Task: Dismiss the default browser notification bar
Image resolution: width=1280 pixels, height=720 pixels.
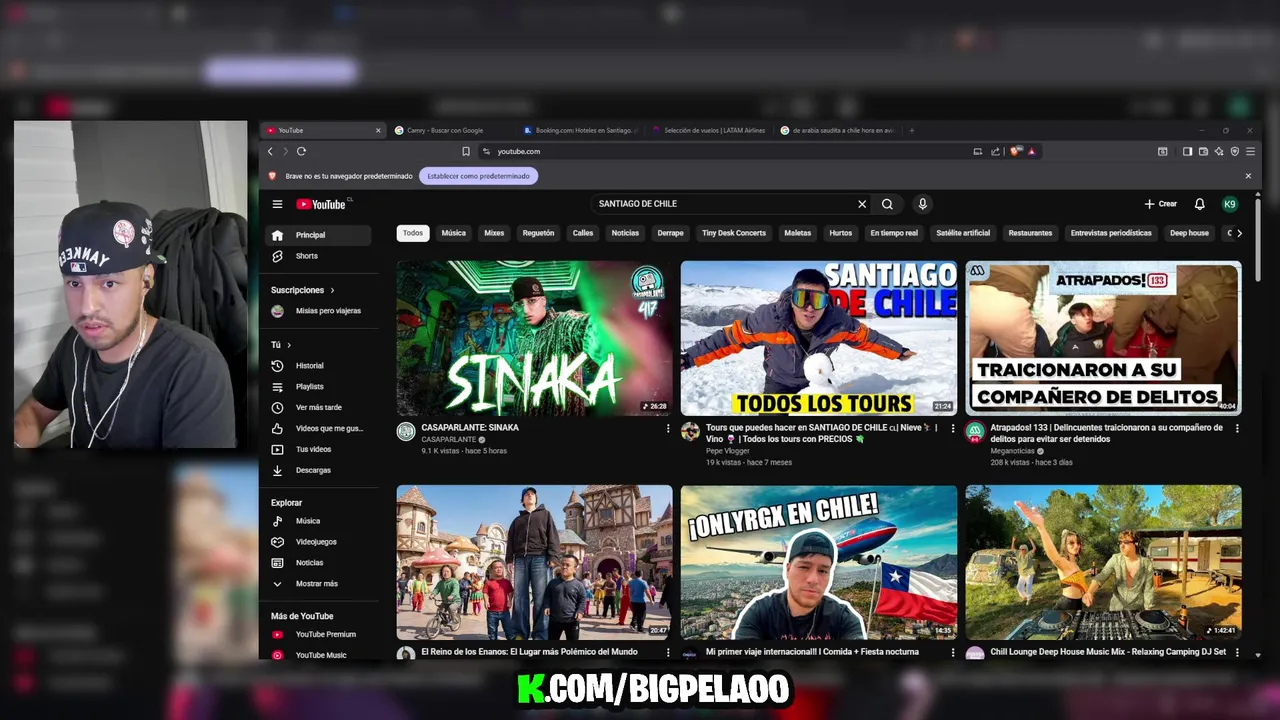Action: click(1248, 176)
